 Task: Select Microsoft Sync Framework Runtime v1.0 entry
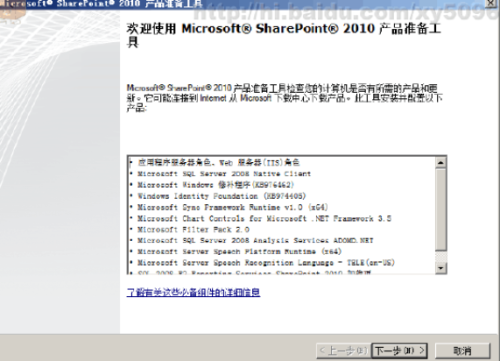tap(233, 207)
